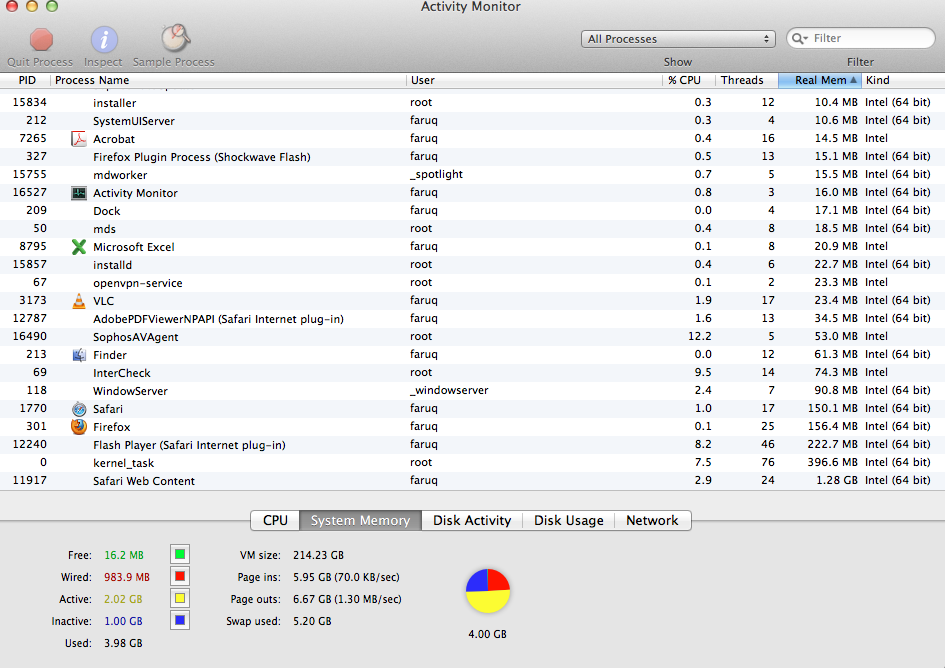
Task: Select the Safari compass icon
Action: [x=79, y=409]
